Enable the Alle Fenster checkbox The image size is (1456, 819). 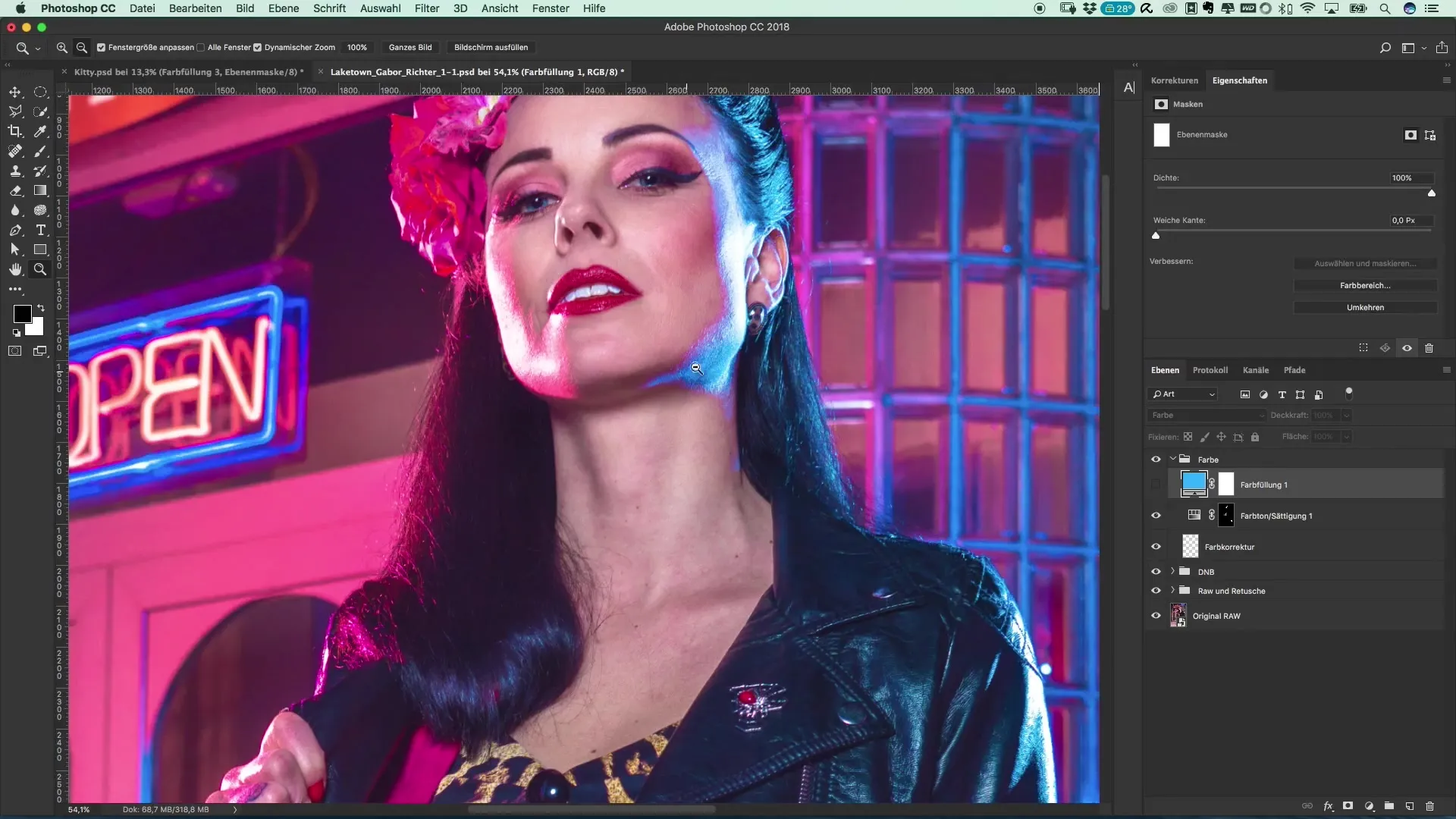pos(201,47)
